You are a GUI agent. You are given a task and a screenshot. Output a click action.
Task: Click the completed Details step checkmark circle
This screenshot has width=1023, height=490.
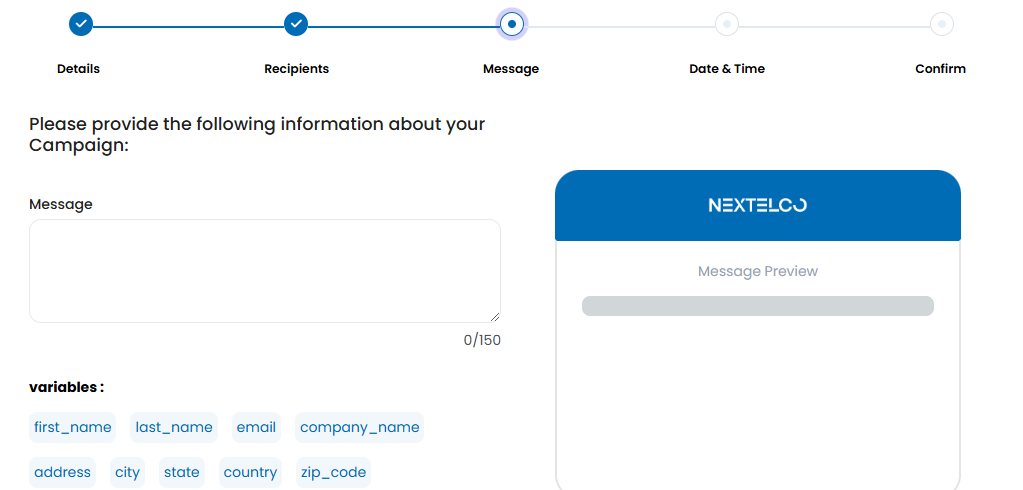[81, 24]
